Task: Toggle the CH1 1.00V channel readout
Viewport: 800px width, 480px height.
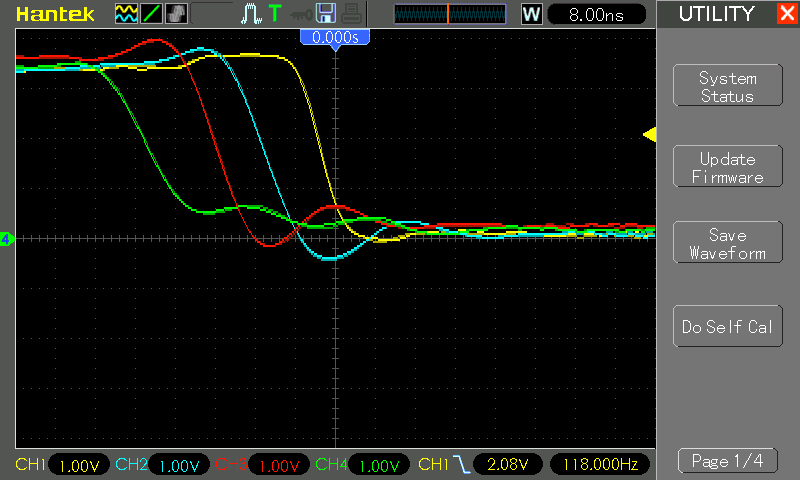Action: 62,465
